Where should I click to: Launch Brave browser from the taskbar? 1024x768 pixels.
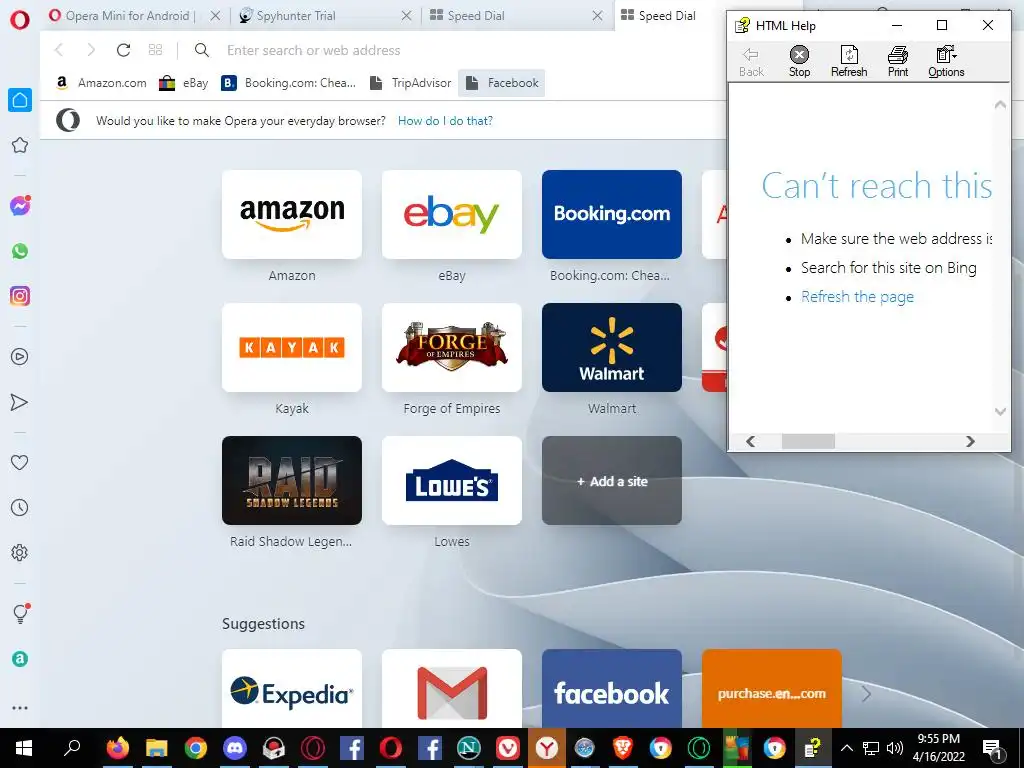click(622, 748)
